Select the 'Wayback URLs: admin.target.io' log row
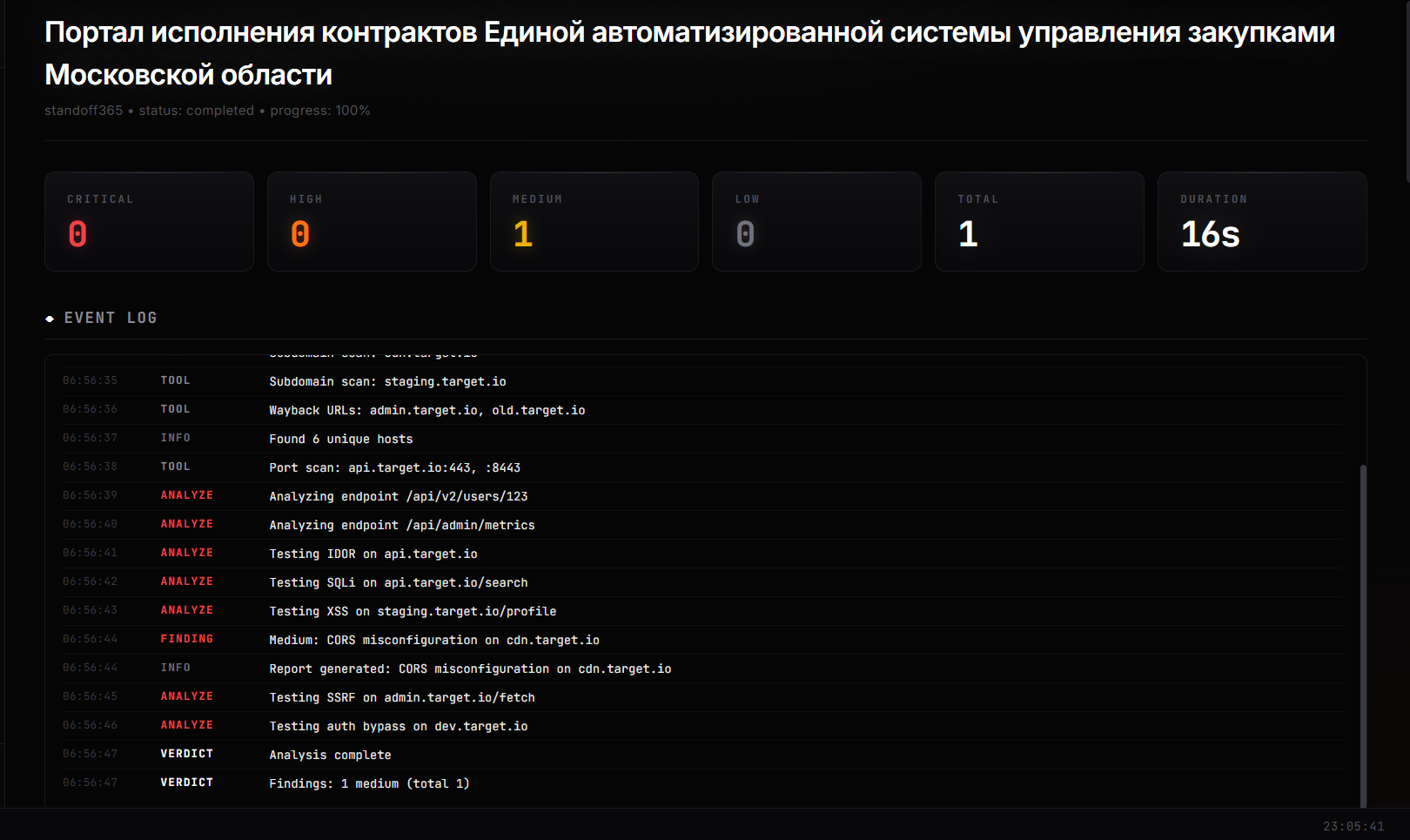Screen dimensions: 1410x840 [702, 410]
